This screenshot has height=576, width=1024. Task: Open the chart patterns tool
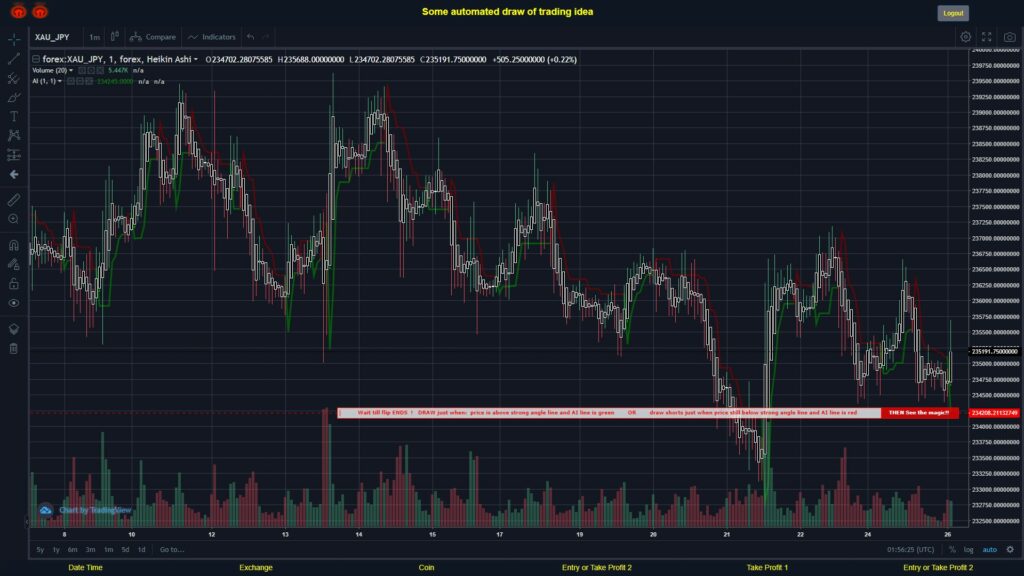point(14,135)
